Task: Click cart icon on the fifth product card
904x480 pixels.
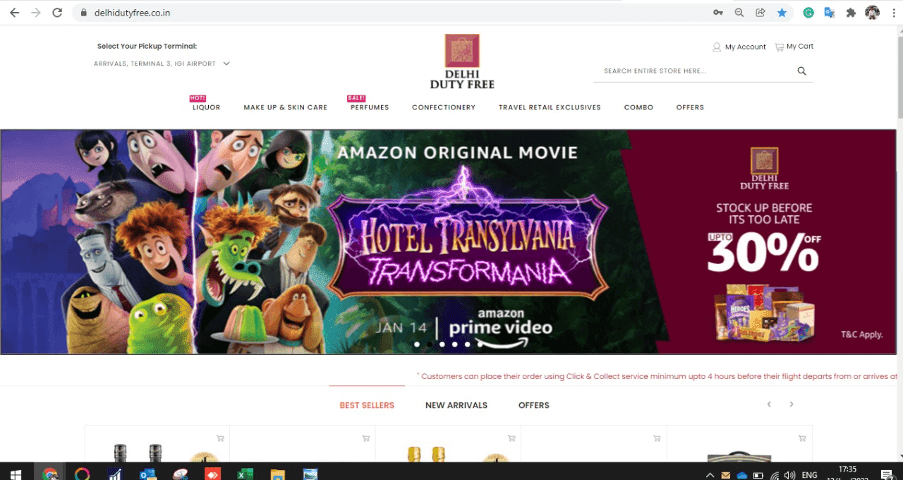Action: [801, 438]
